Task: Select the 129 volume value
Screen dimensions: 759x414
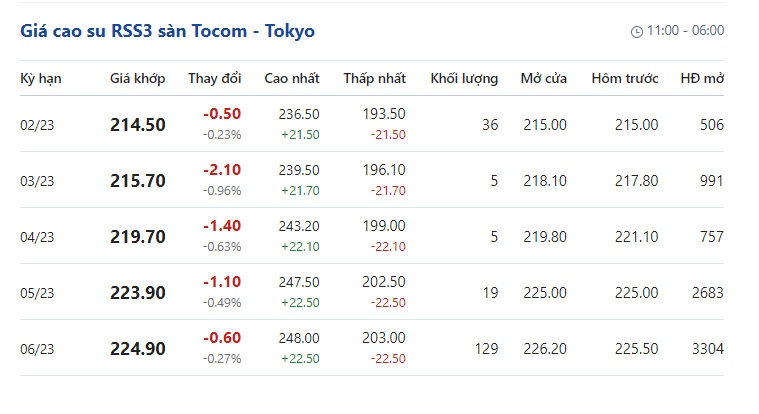Action: pos(486,349)
